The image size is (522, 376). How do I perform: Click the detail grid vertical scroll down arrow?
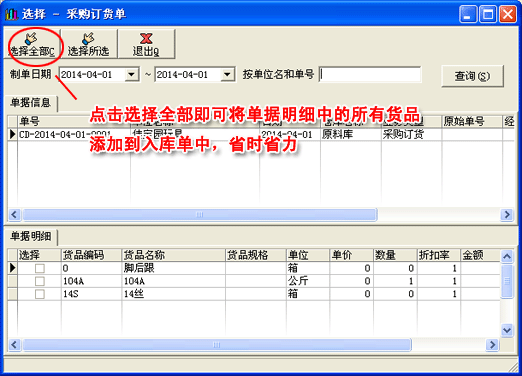tap(507, 330)
